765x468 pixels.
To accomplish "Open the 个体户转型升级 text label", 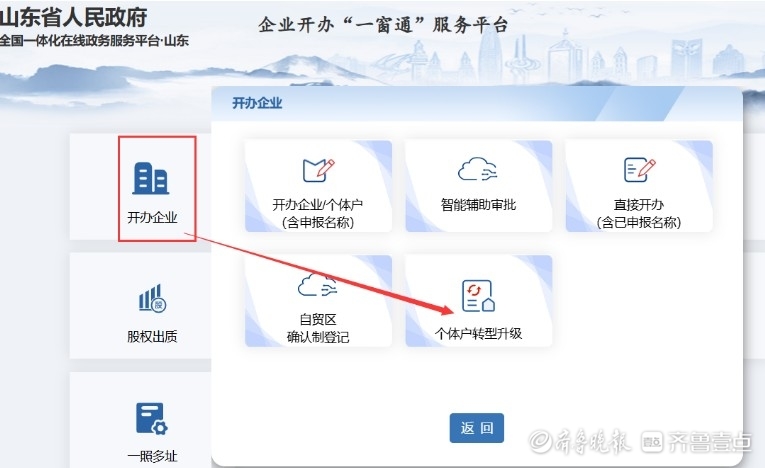I will pyautogui.click(x=478, y=333).
